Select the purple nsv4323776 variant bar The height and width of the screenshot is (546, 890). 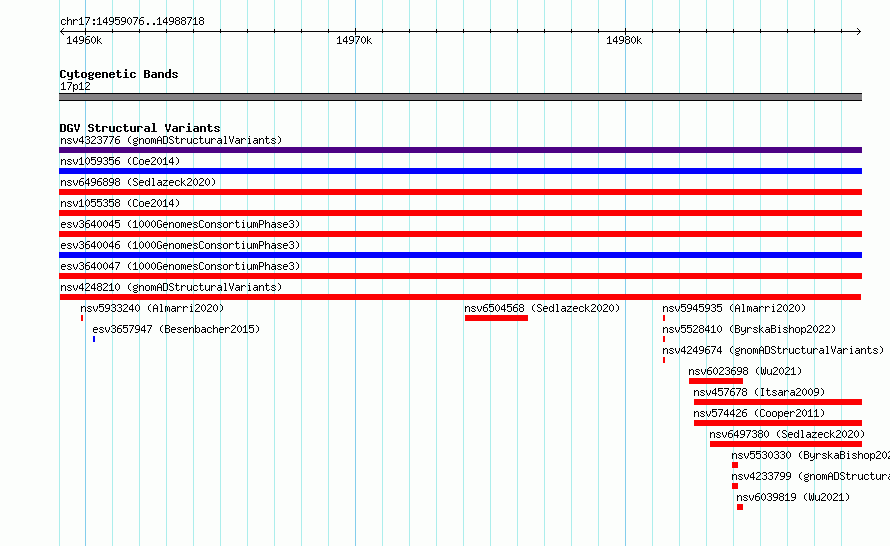tap(460, 150)
